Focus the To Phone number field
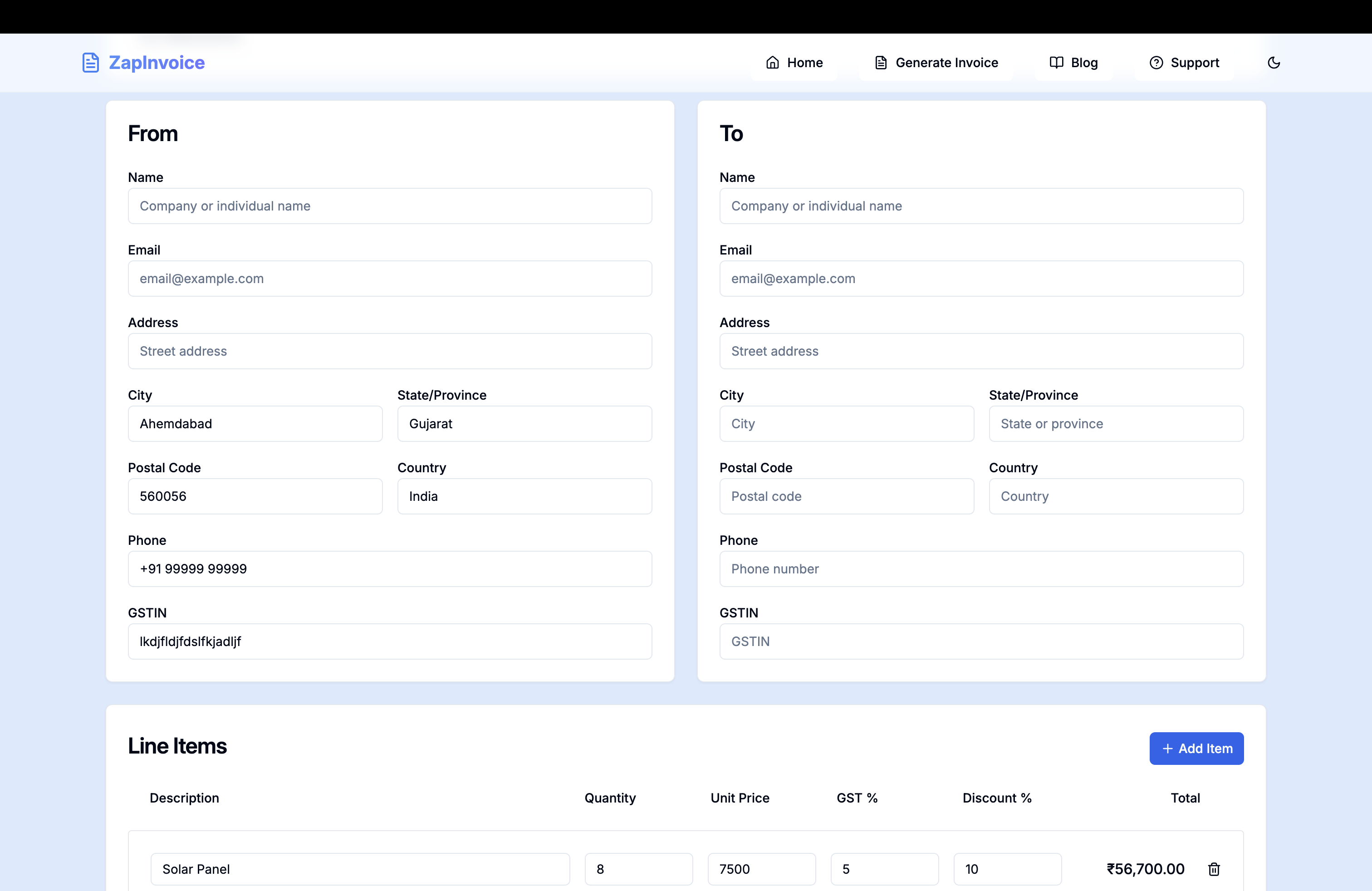The image size is (1372, 891). click(981, 569)
